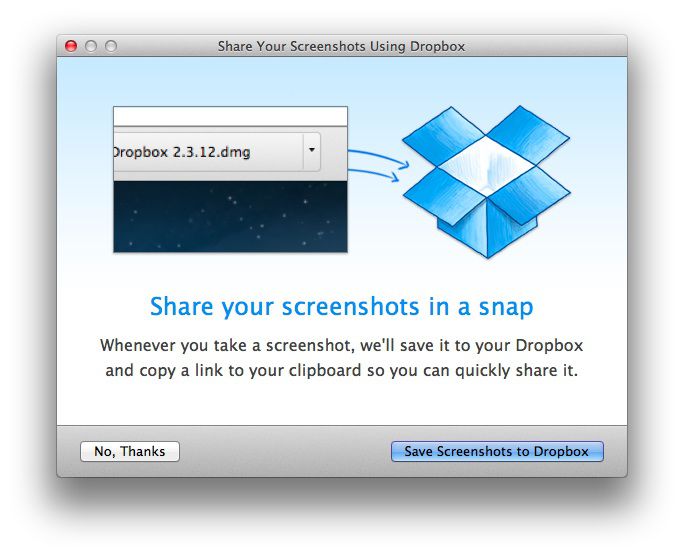Image resolution: width=684 pixels, height=556 pixels.
Task: Click the blue Dropbox box logo
Action: (x=486, y=181)
